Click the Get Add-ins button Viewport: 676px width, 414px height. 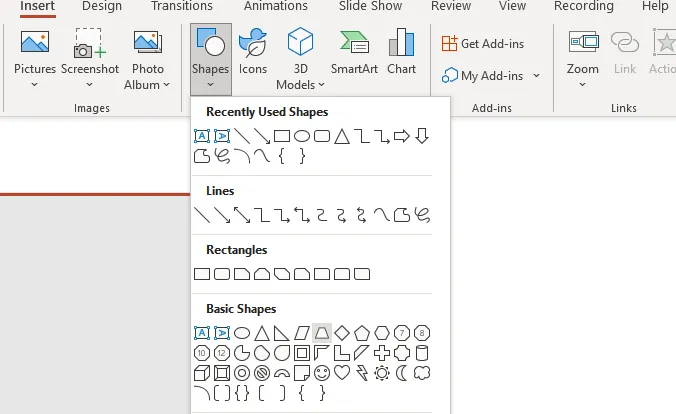(x=483, y=43)
